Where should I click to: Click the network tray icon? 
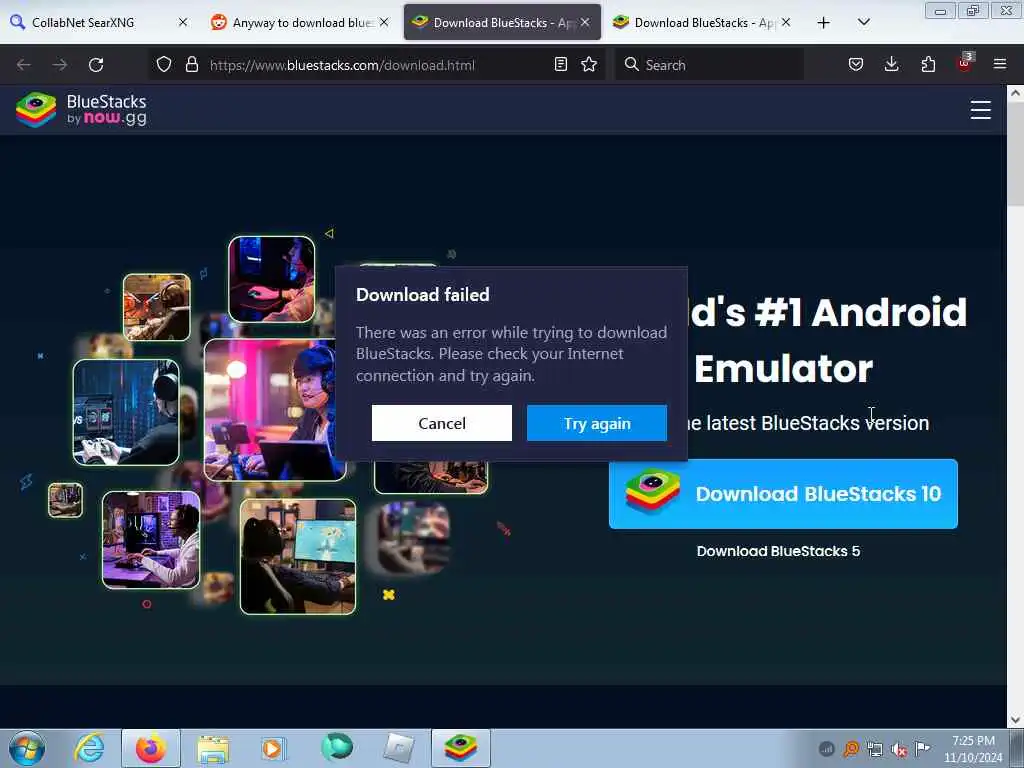(x=874, y=749)
